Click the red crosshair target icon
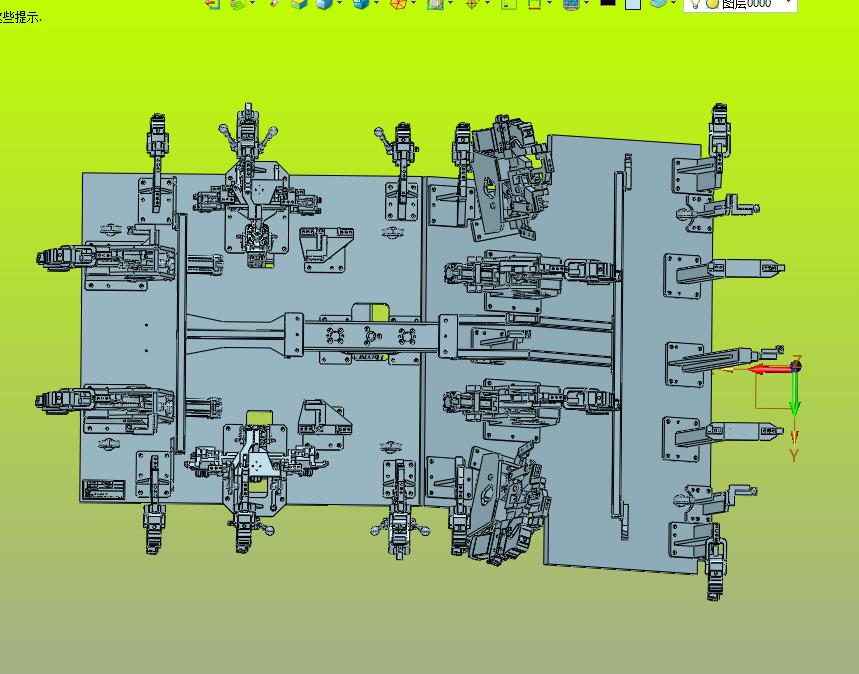This screenshot has width=859, height=674. point(472,4)
